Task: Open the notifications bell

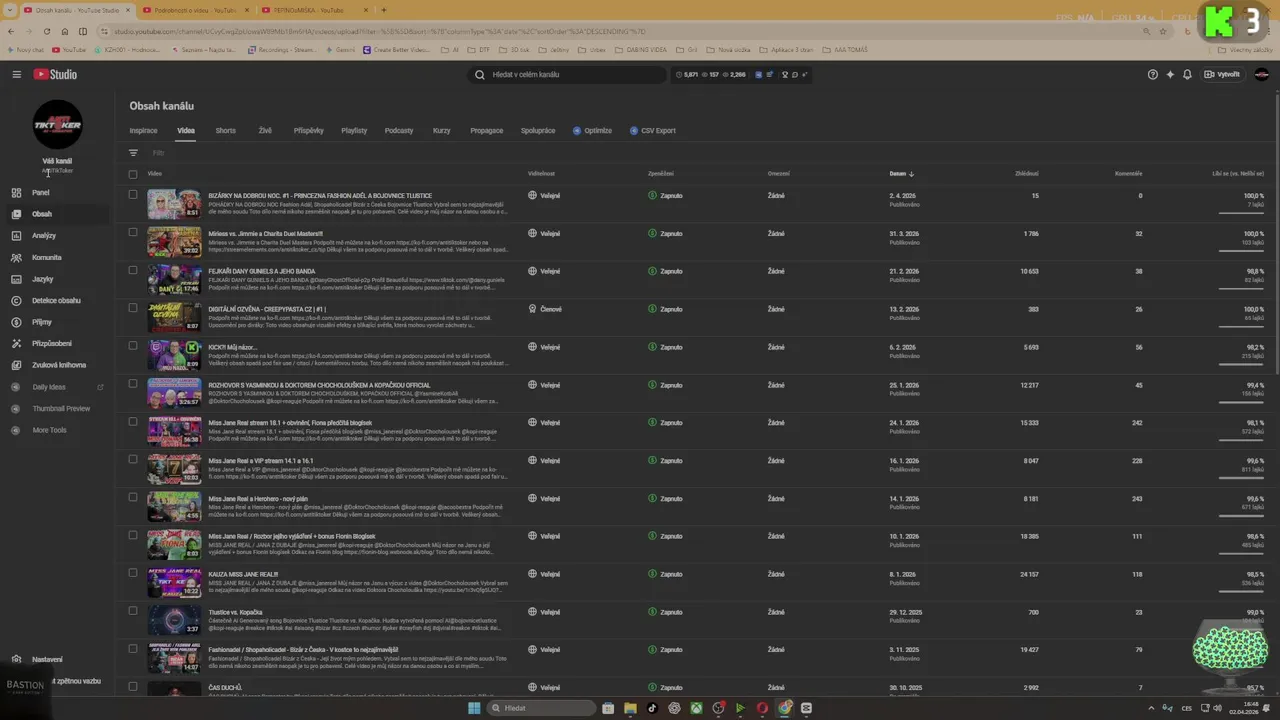Action: [x=1187, y=74]
